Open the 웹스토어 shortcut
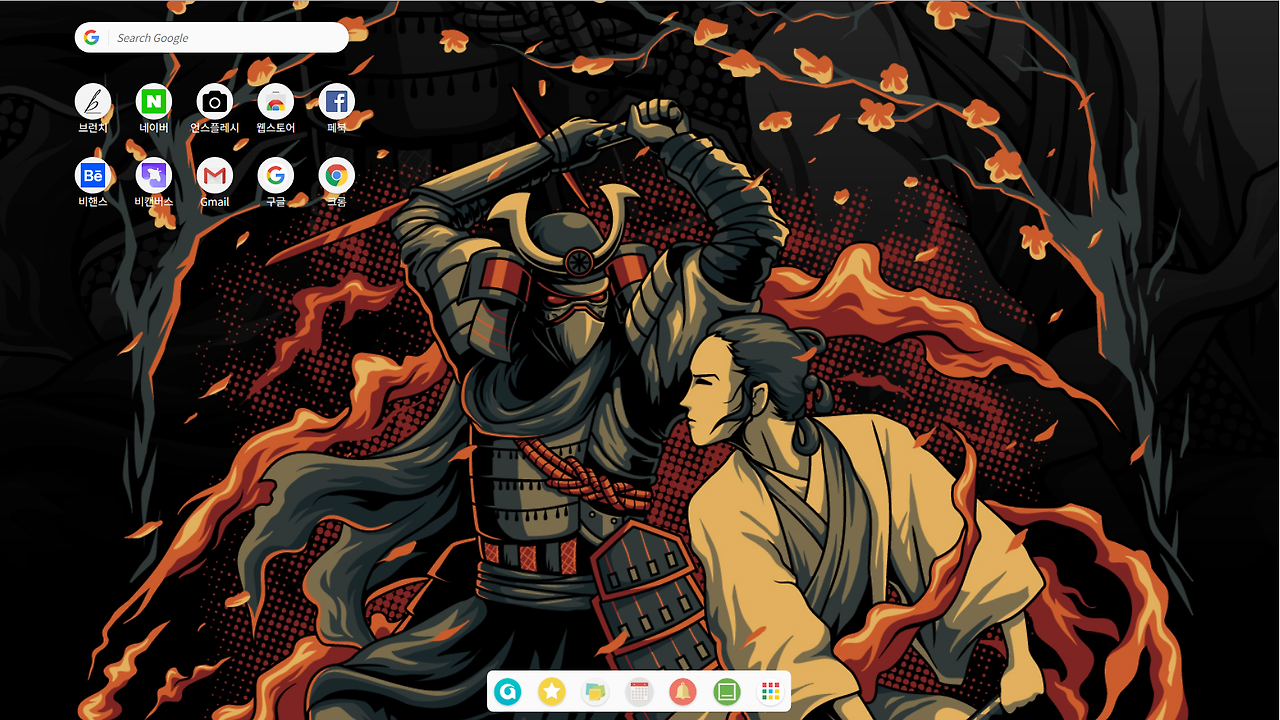This screenshot has height=720, width=1280. tap(276, 101)
